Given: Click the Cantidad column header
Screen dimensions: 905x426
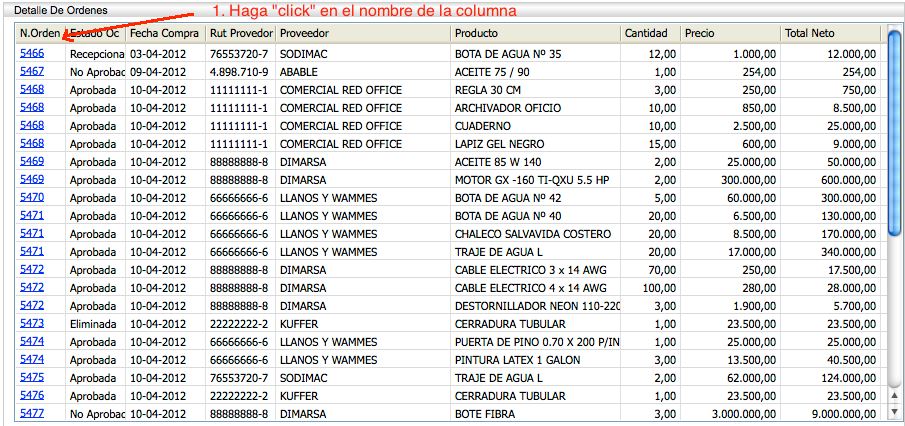Looking at the screenshot, I should point(650,33).
